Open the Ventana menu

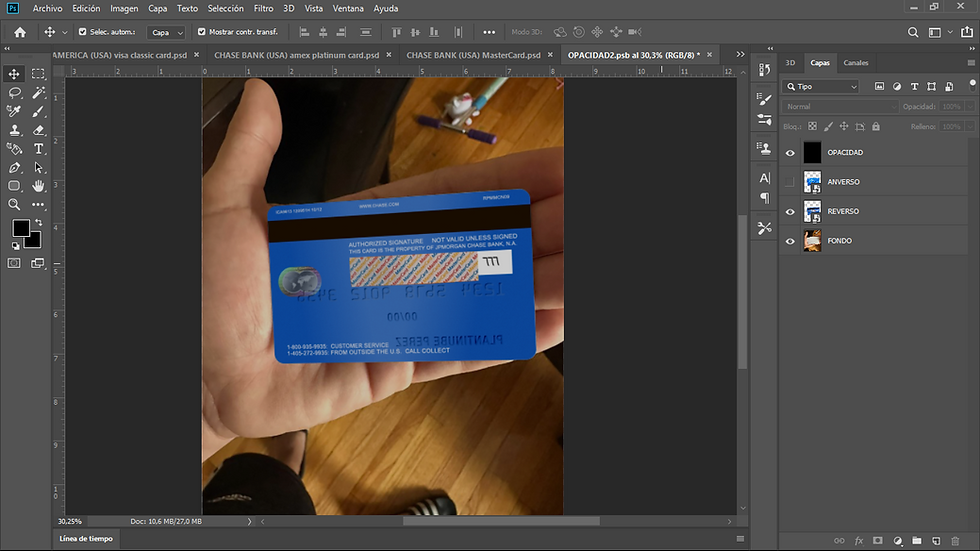pyautogui.click(x=348, y=8)
